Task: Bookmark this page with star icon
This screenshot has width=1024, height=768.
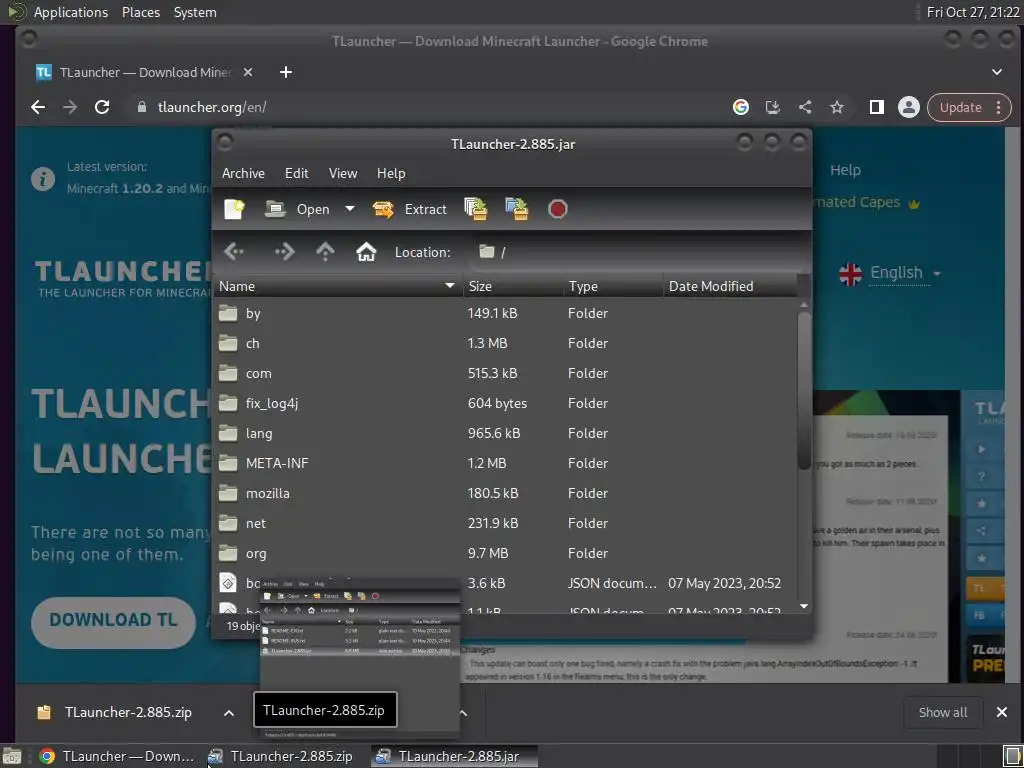Action: [x=837, y=107]
